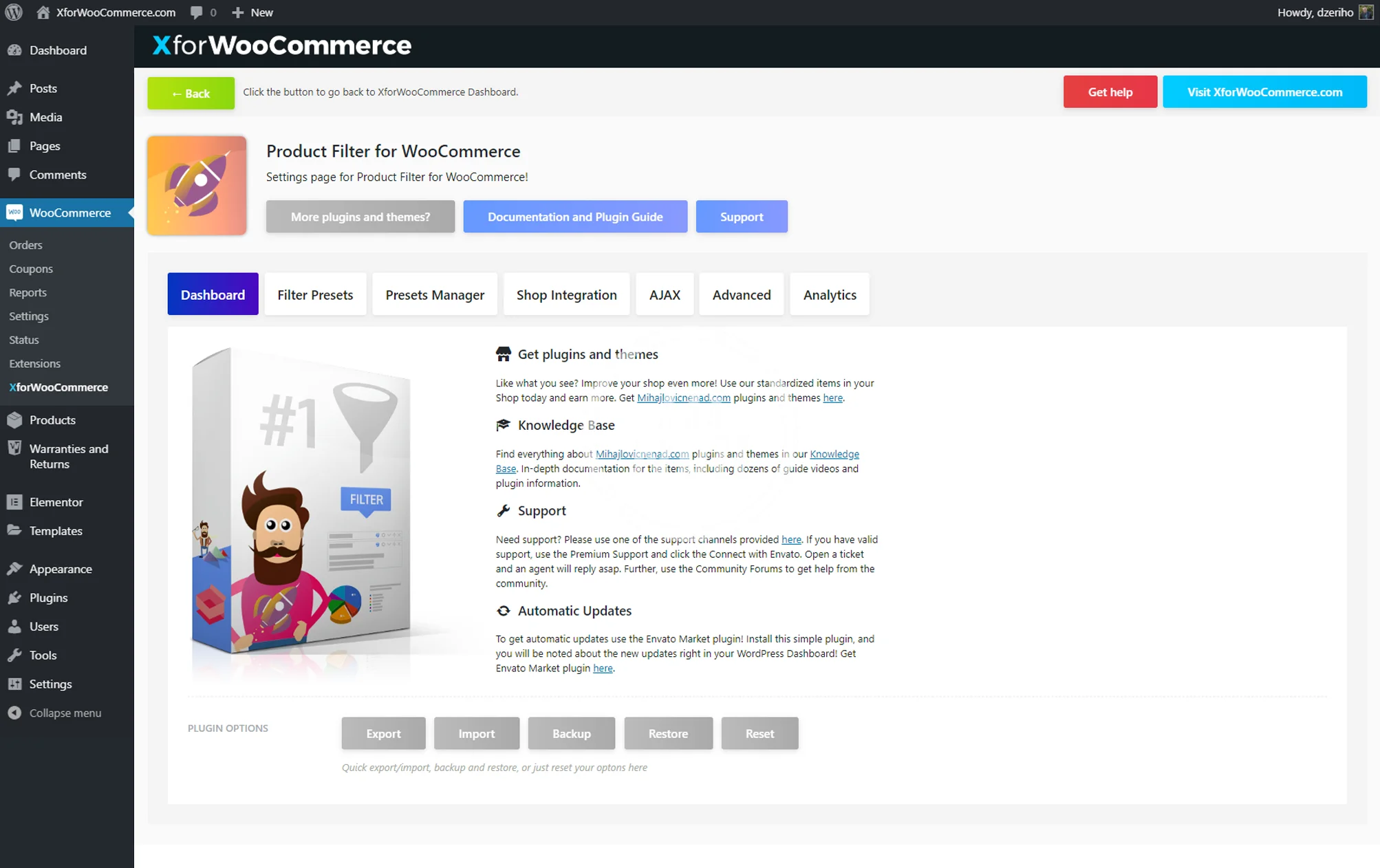Open Elementor from the sidebar
This screenshot has width=1380, height=868.
(x=56, y=502)
